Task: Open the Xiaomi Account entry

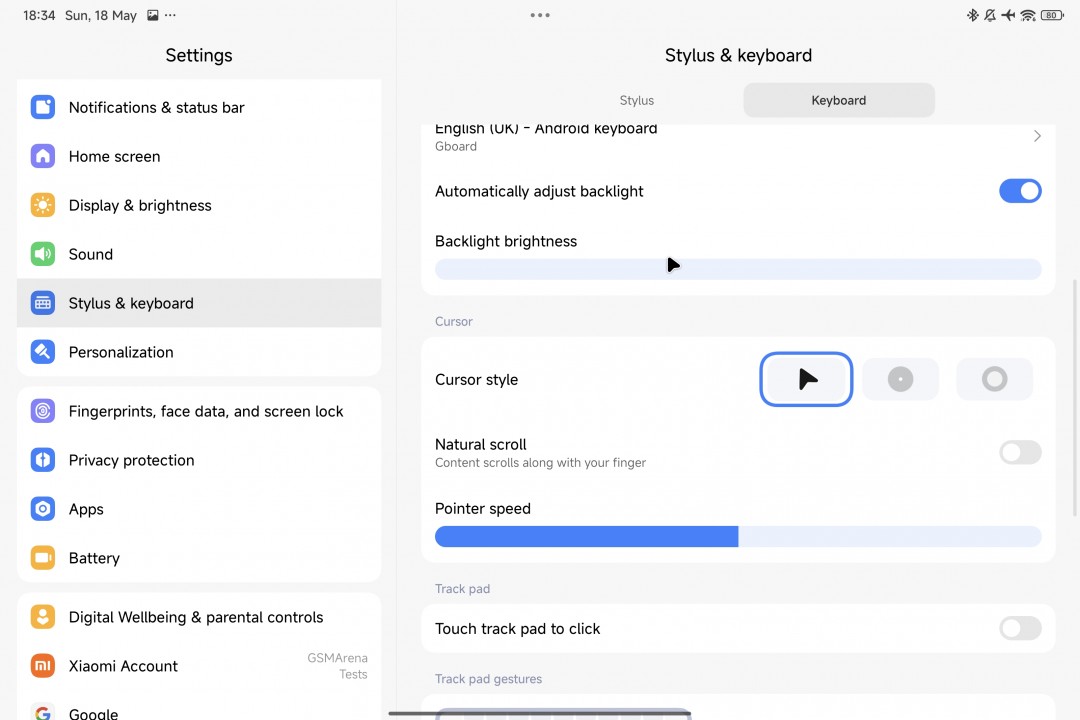Action: click(123, 666)
